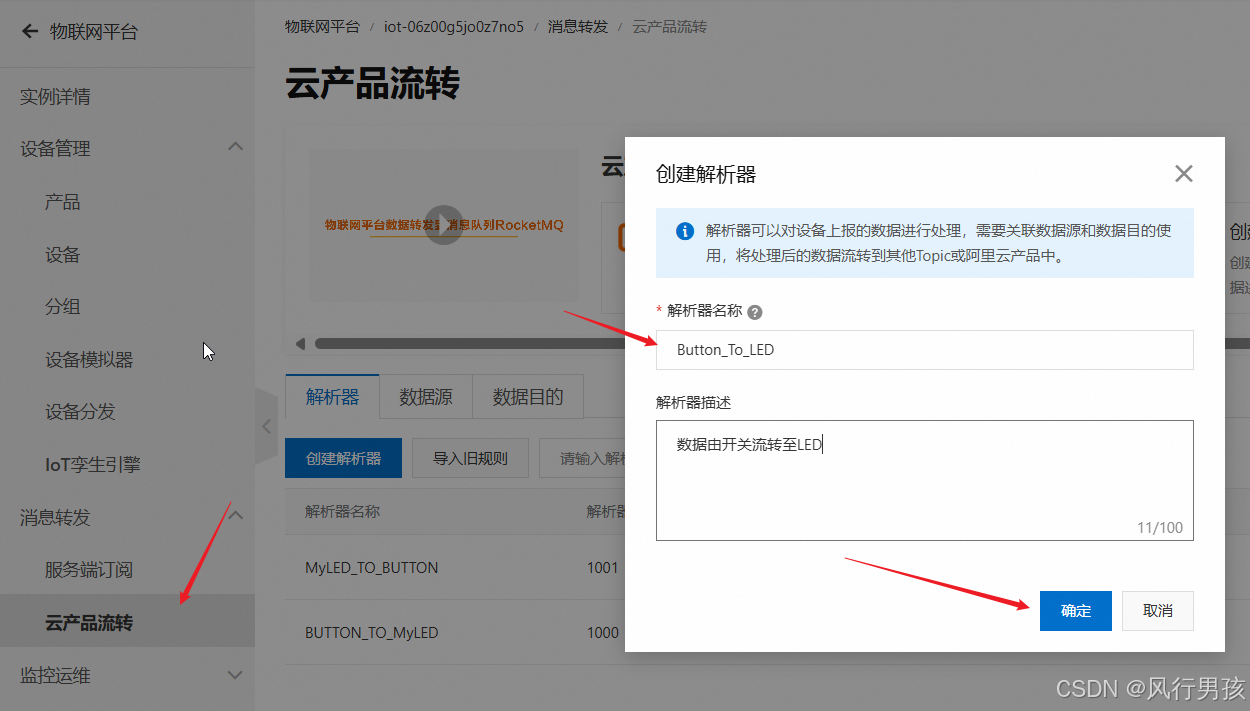Collapse the sidebar using the chevron handle
This screenshot has height=711, width=1250.
[266, 426]
